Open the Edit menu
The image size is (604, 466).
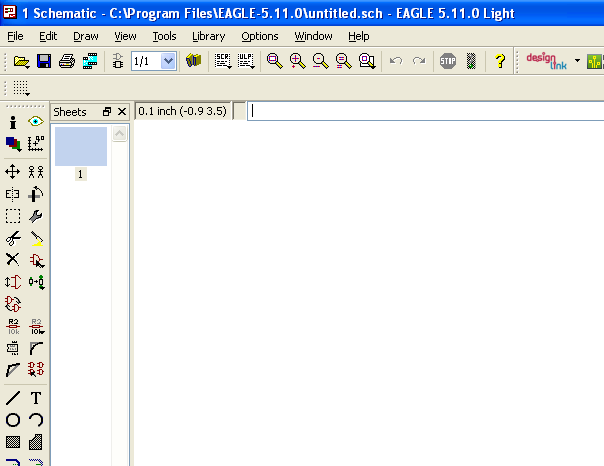point(48,36)
